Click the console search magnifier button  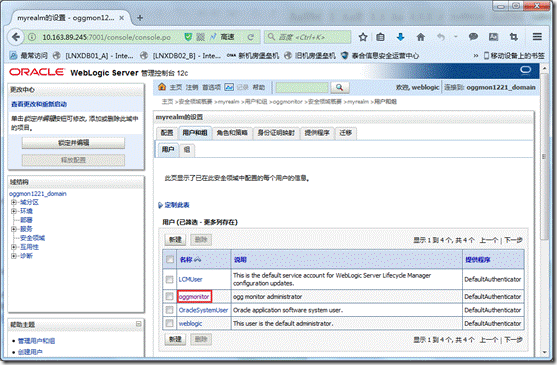340,87
